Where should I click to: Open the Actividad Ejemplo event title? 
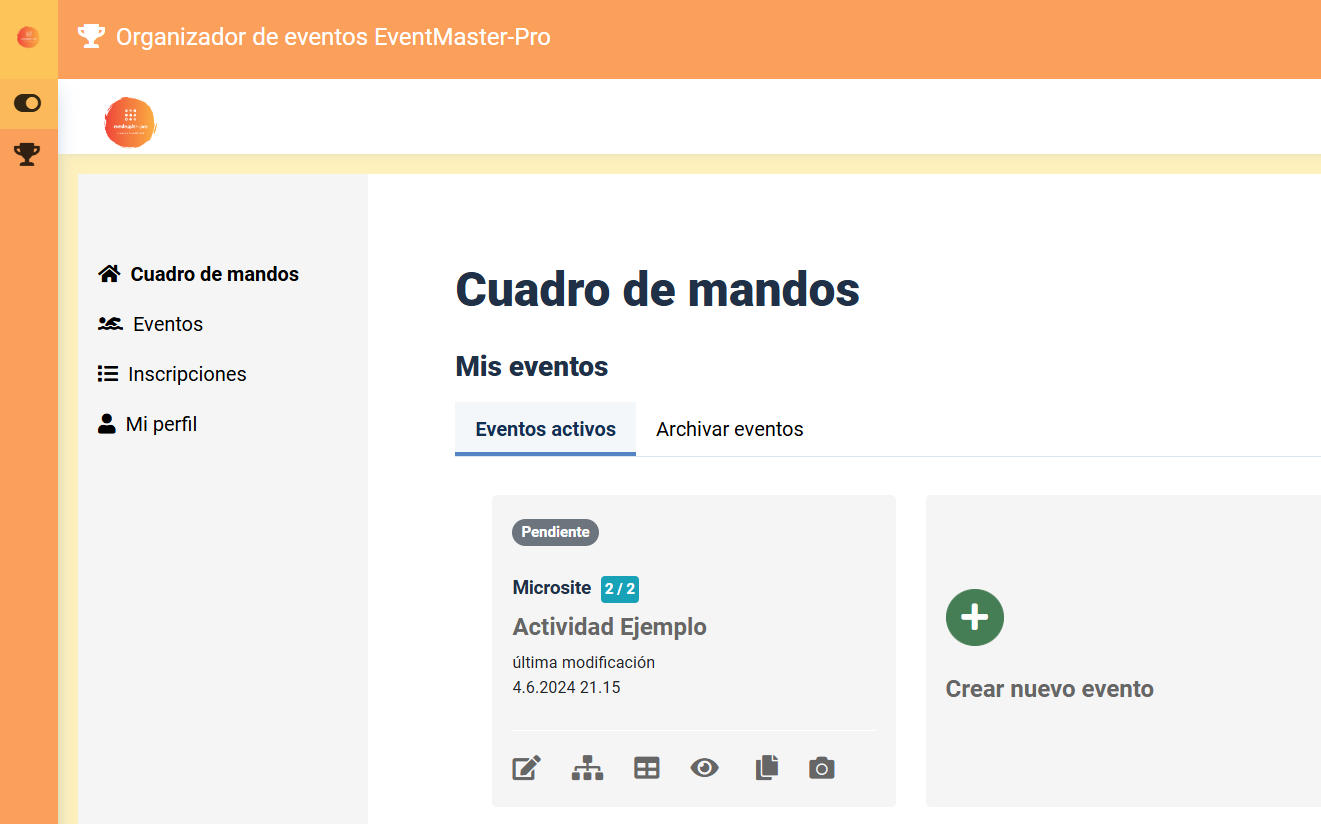pos(609,627)
